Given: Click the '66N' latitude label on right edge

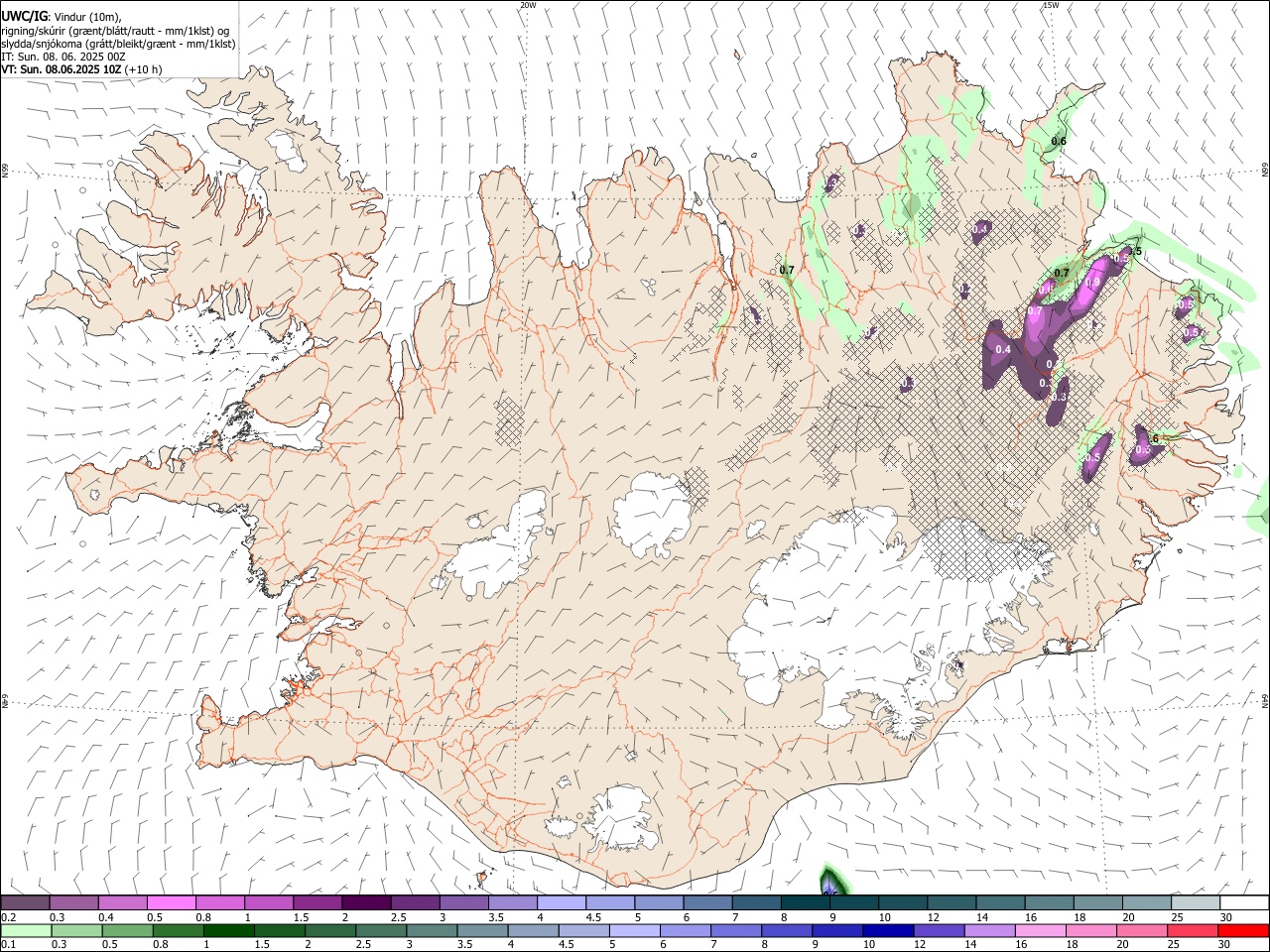Looking at the screenshot, I should pyautogui.click(x=1265, y=171).
